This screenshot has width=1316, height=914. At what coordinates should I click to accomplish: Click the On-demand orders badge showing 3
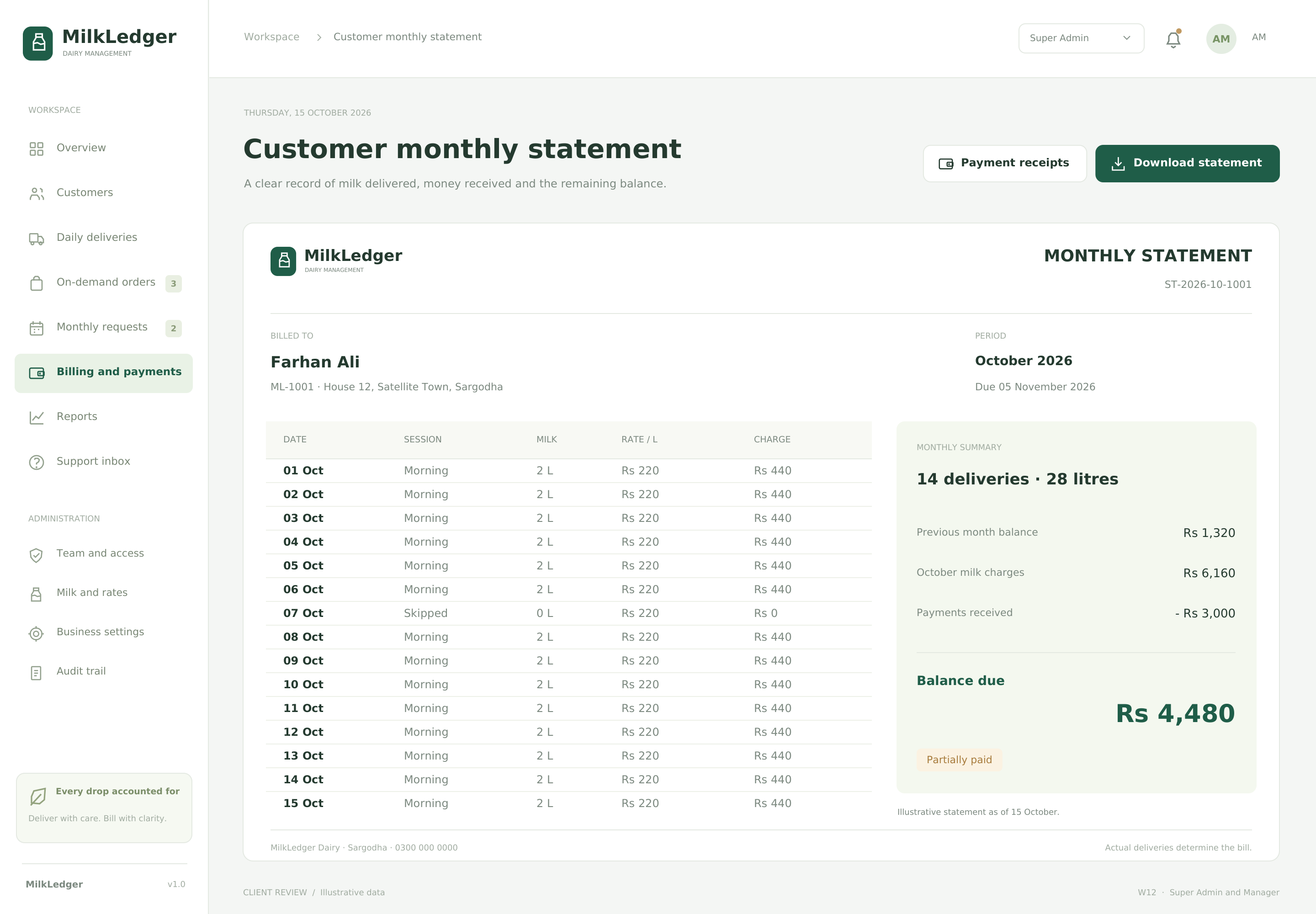(x=174, y=283)
